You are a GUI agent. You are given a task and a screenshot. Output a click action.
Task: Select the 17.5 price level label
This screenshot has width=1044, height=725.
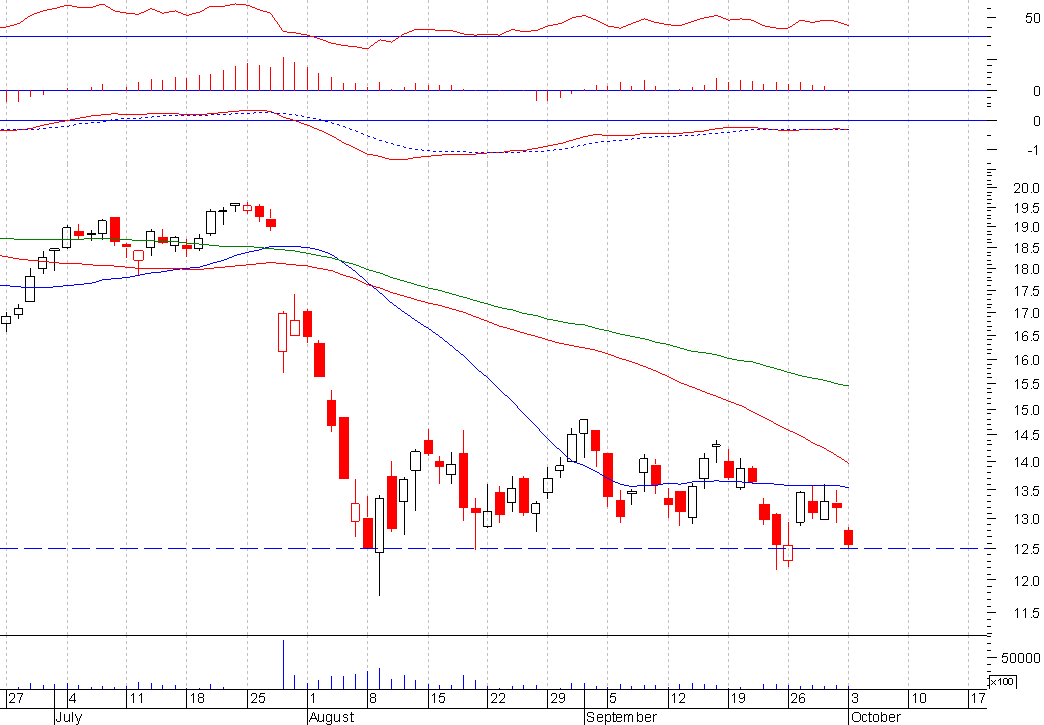tap(1026, 292)
